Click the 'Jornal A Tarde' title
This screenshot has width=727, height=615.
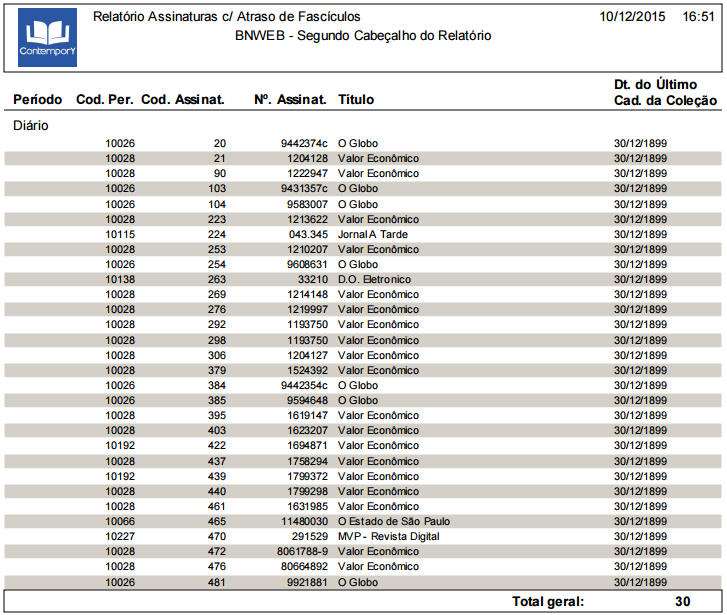tap(373, 234)
